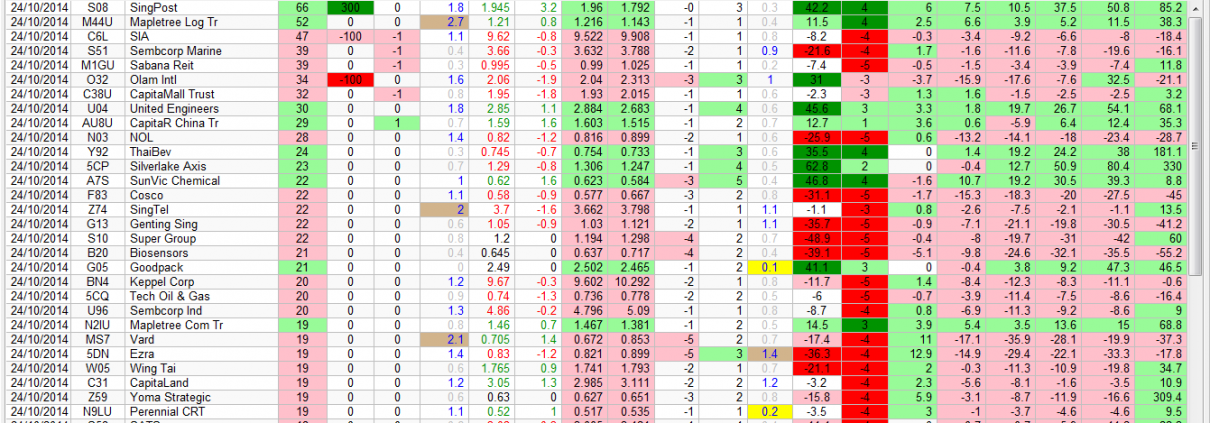Select the 181.1 value in ThaiBev row
This screenshot has height=423, width=1210.
tap(1180, 151)
